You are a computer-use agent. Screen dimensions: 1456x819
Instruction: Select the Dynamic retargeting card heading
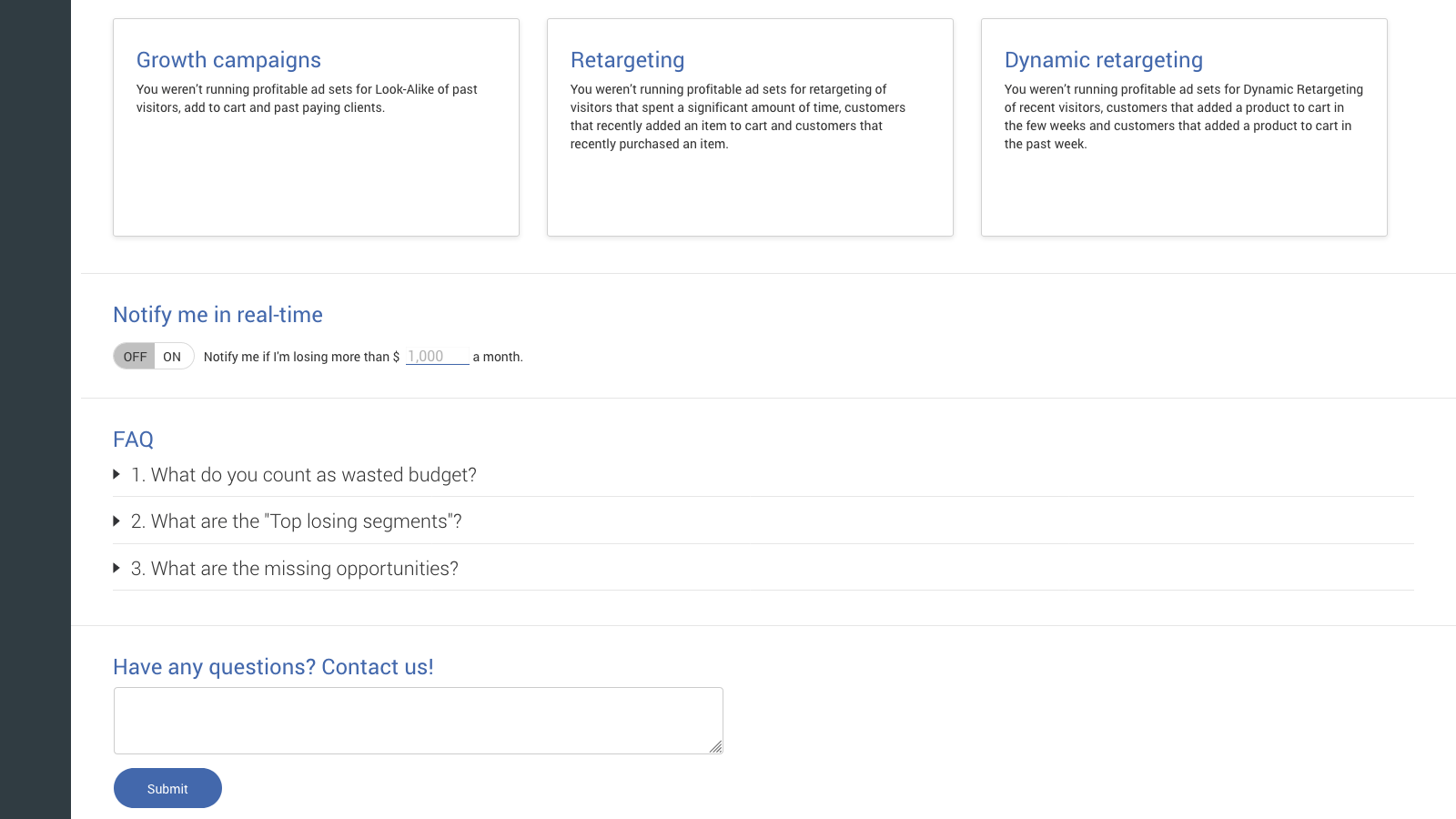[1103, 60]
